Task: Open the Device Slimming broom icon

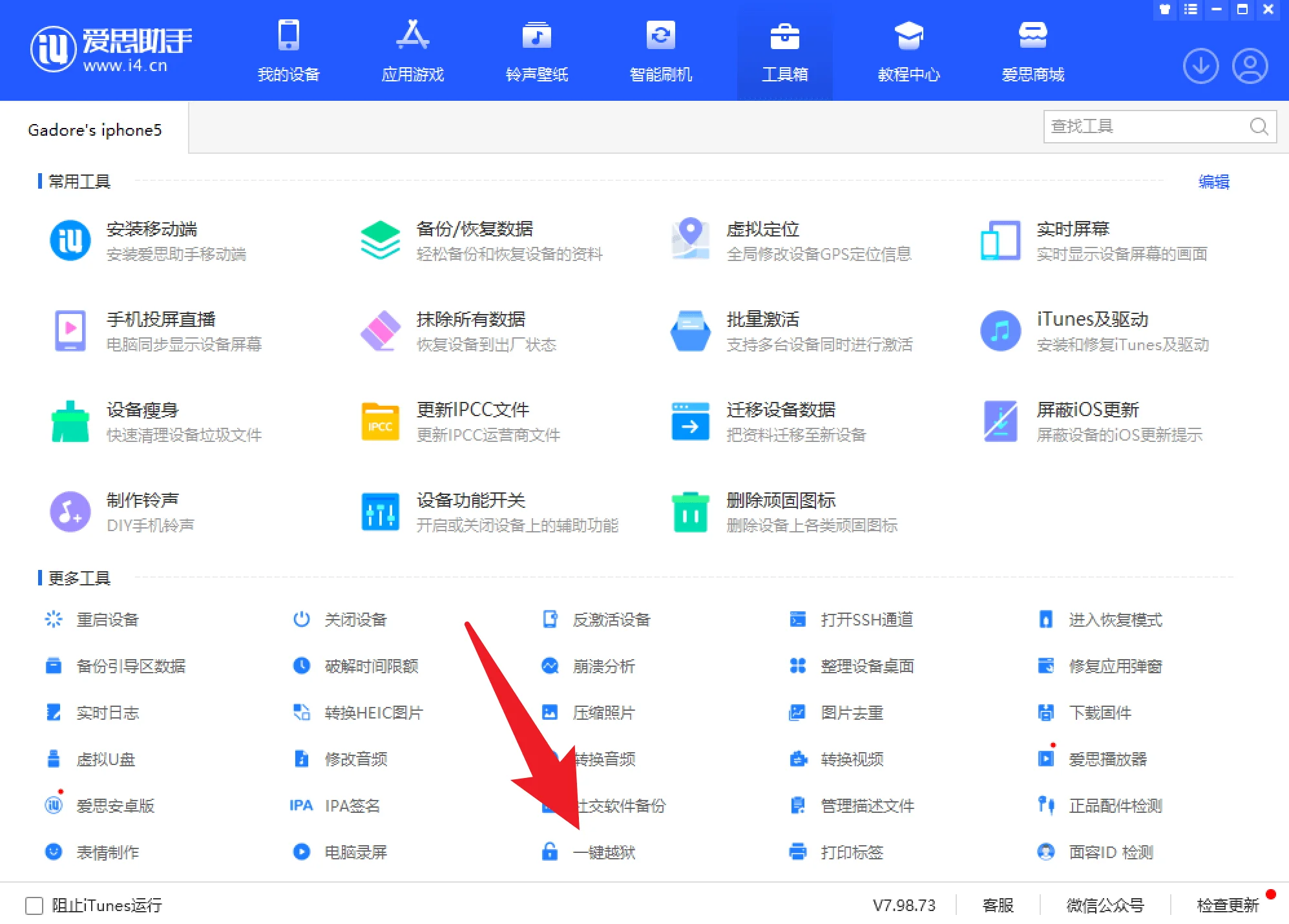Action: (x=70, y=421)
